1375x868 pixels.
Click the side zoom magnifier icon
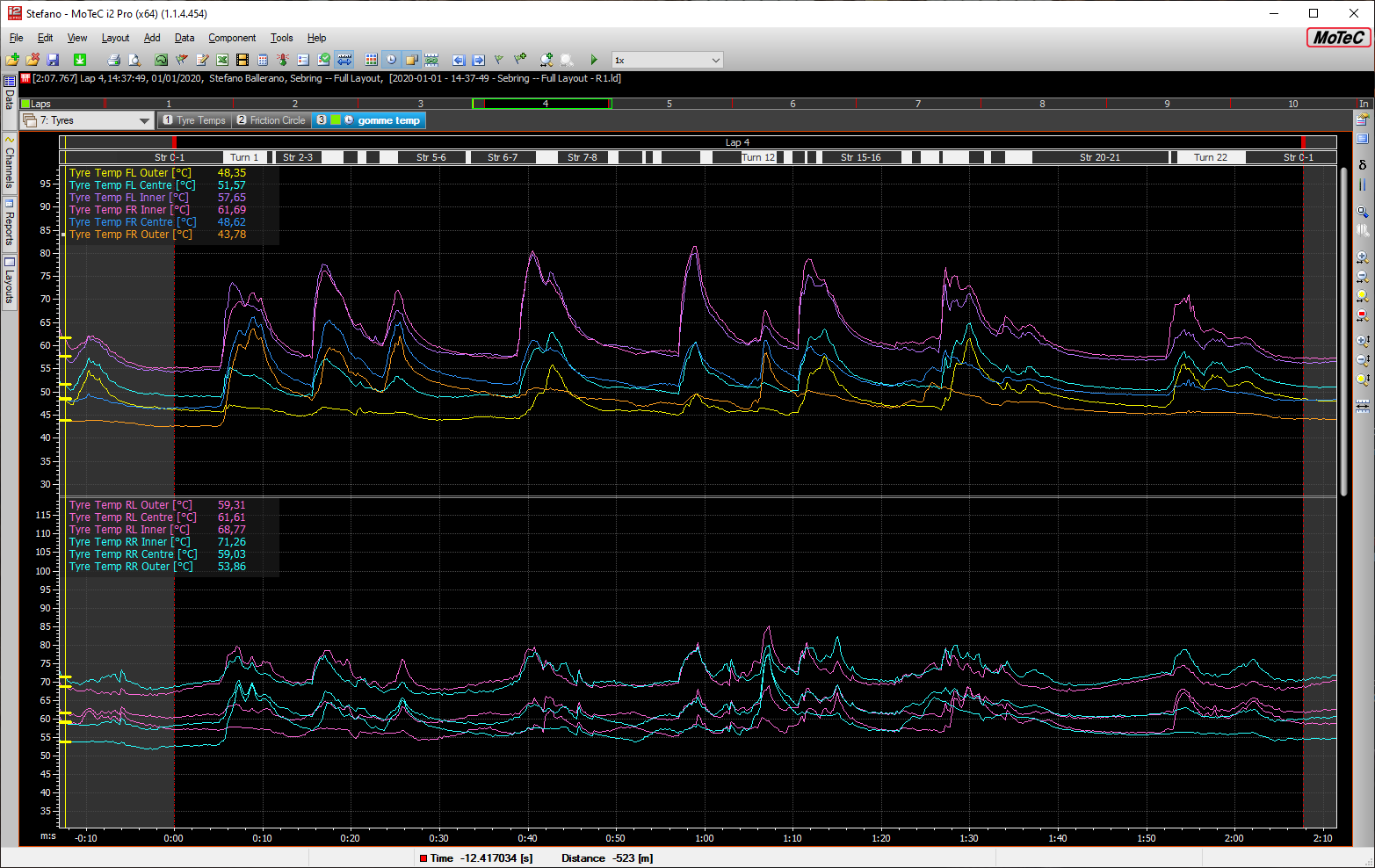coord(1363,212)
